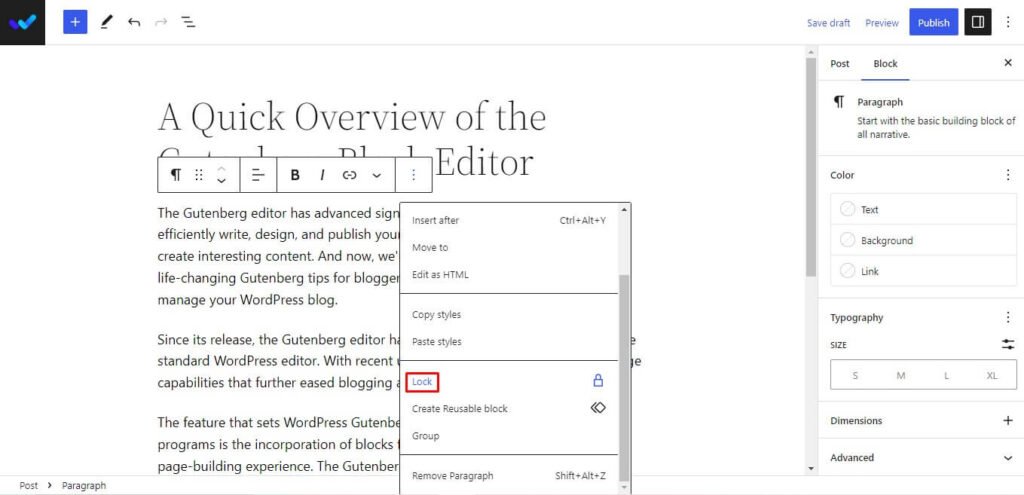The image size is (1024, 495).
Task: Select Copy styles
Action: point(509,315)
